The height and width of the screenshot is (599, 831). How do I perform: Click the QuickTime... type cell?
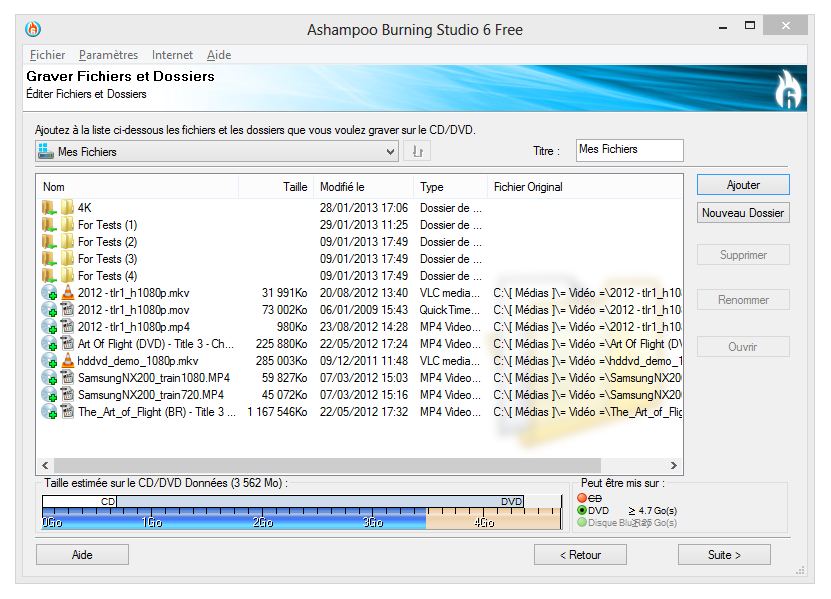click(450, 310)
